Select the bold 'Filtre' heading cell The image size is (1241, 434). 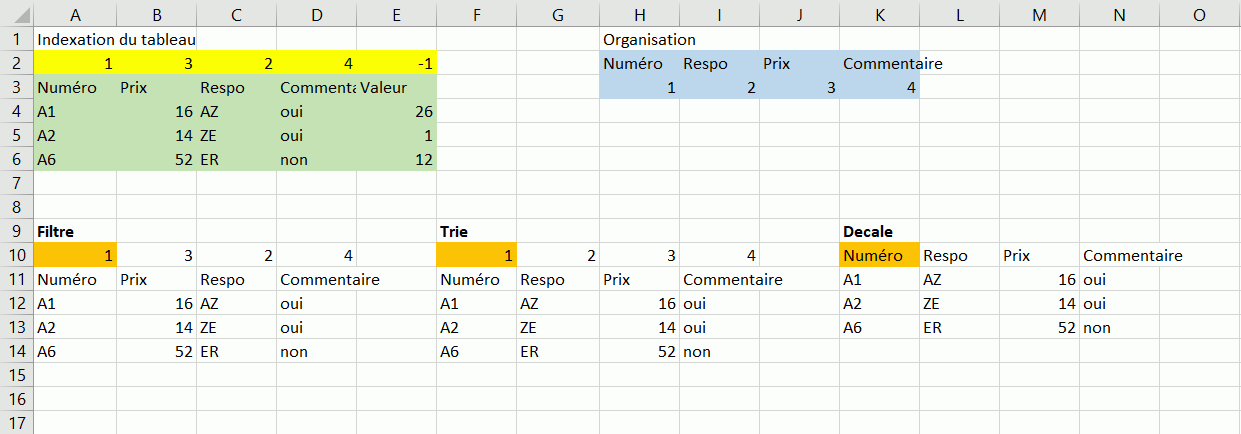(x=75, y=231)
